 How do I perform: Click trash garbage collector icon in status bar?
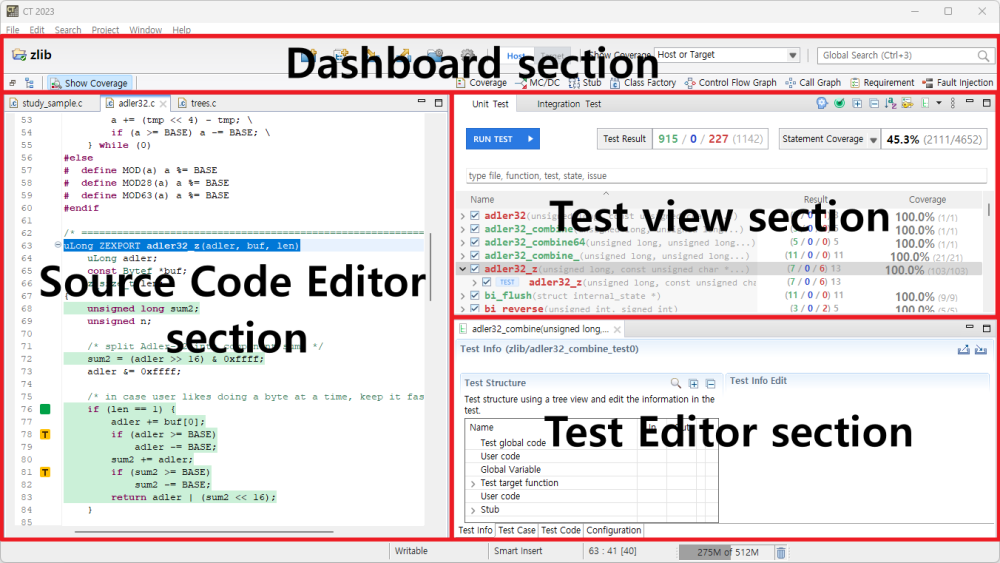(x=781, y=552)
